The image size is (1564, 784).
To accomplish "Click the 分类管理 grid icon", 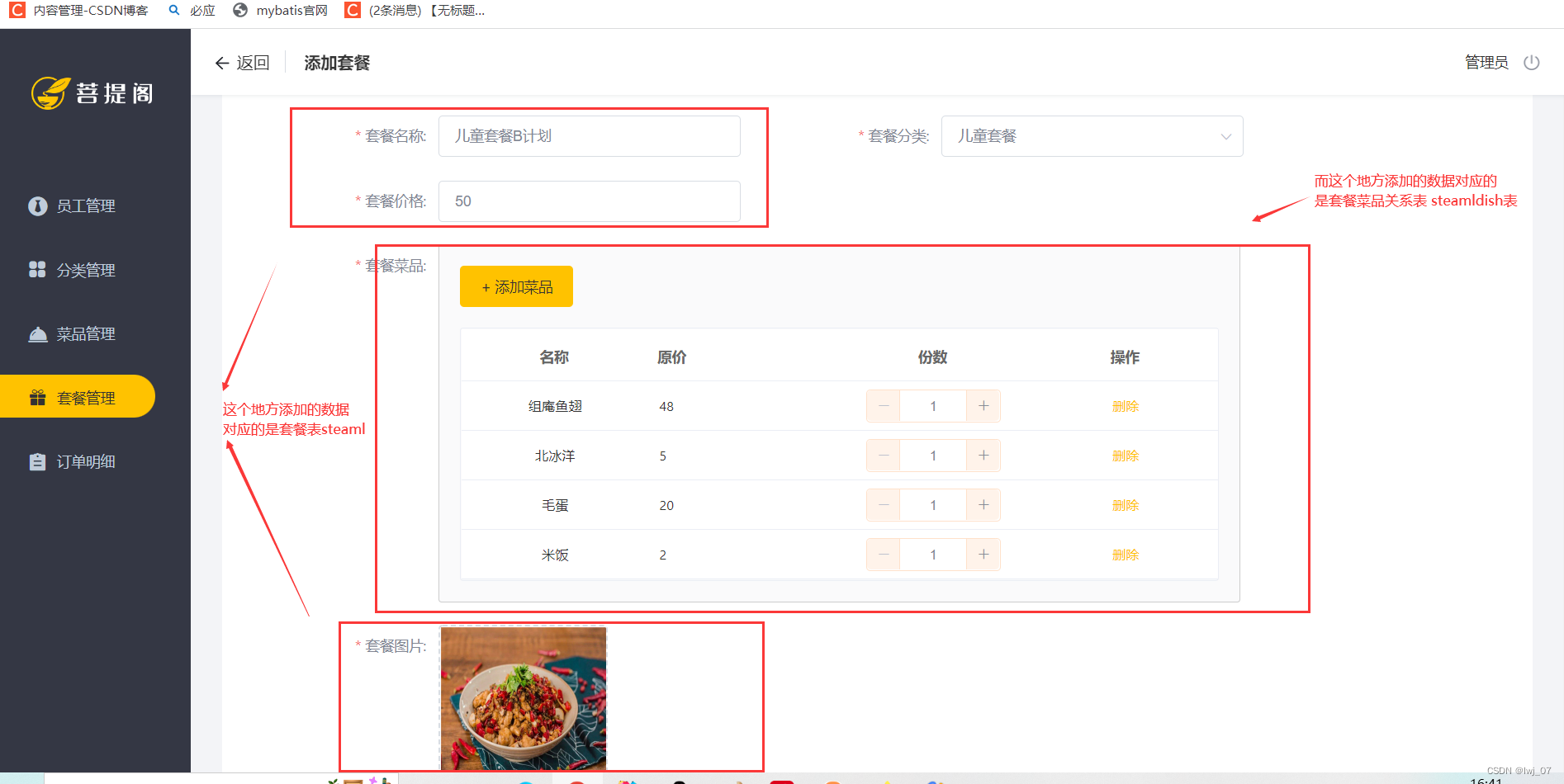I will tap(37, 269).
